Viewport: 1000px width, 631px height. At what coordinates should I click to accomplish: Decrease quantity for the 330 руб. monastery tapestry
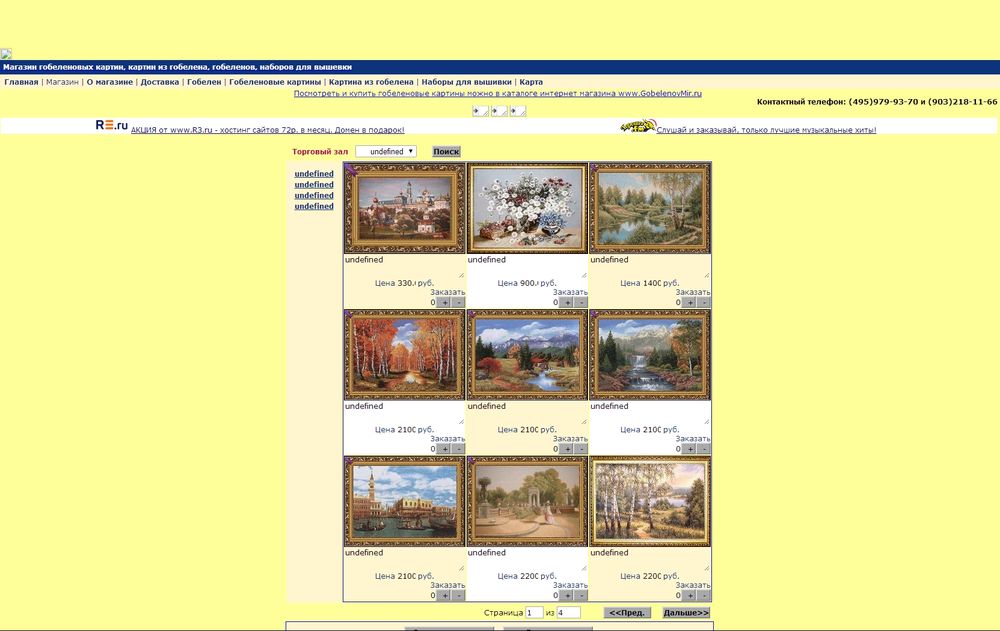(458, 302)
